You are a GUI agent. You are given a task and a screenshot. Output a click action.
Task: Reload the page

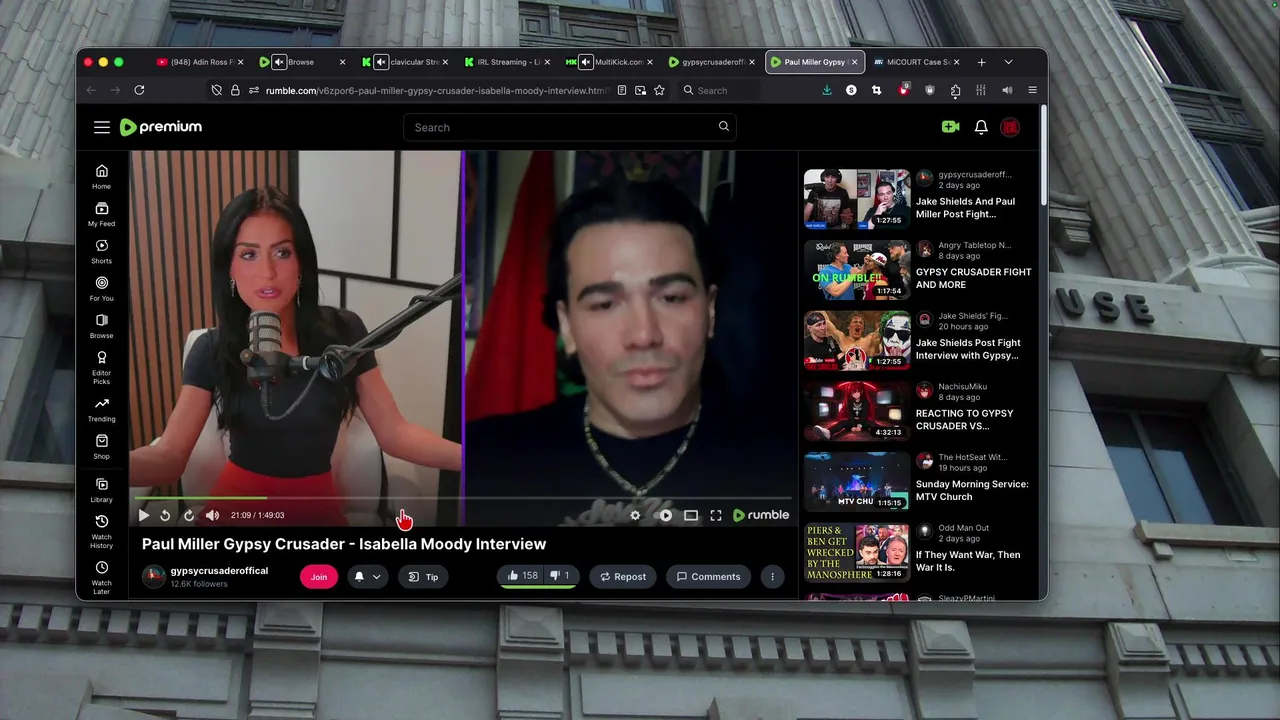tap(139, 90)
